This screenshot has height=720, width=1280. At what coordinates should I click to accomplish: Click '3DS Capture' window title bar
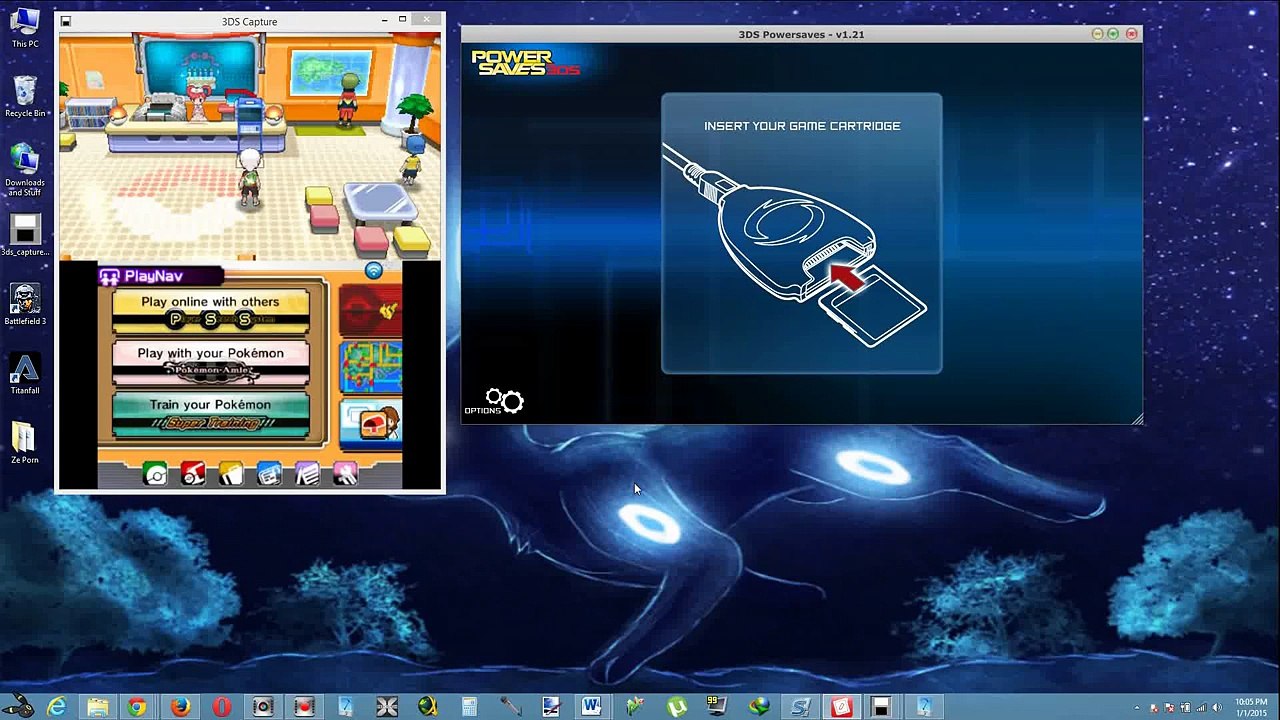(x=250, y=21)
